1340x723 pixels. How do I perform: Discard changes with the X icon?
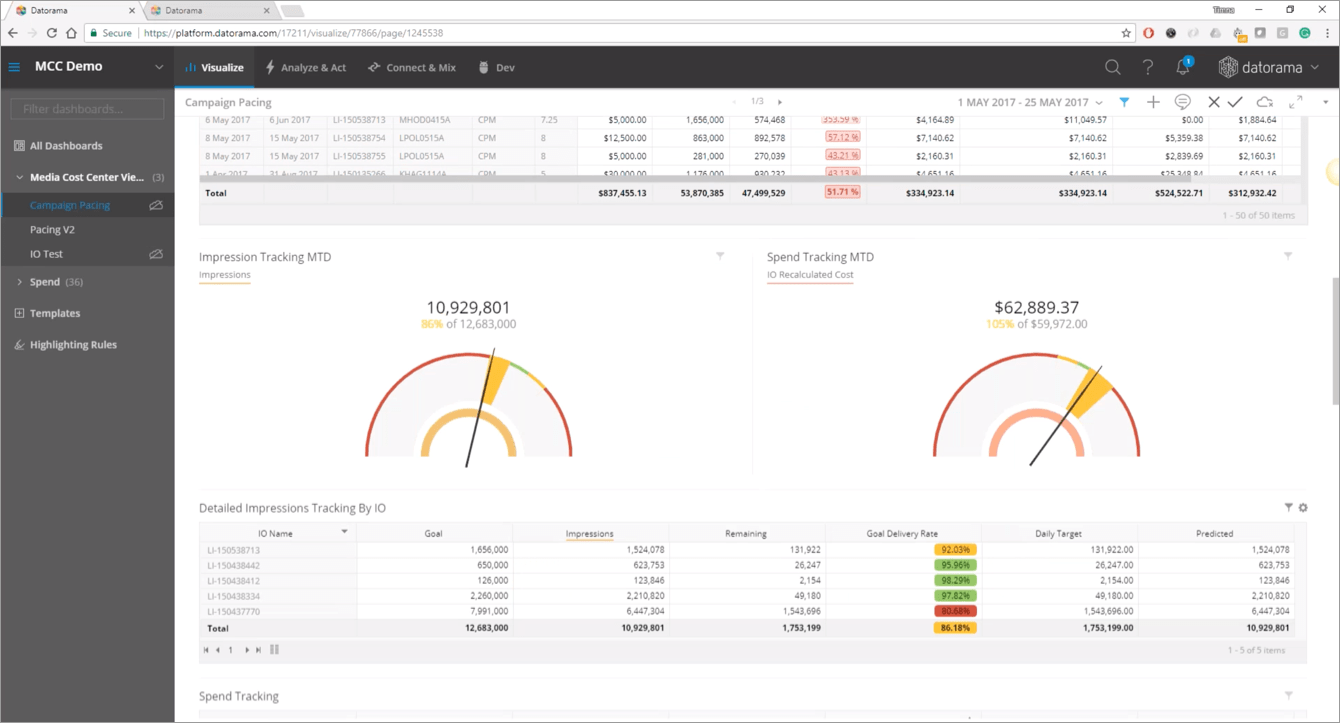click(1213, 102)
